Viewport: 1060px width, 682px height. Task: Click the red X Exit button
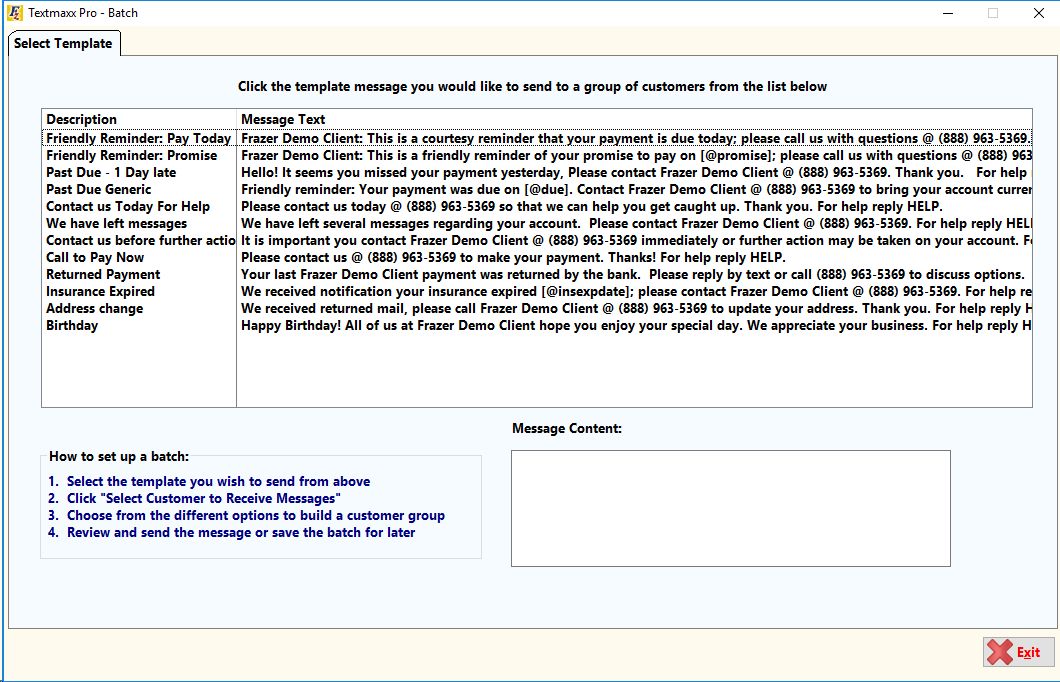tap(1018, 652)
